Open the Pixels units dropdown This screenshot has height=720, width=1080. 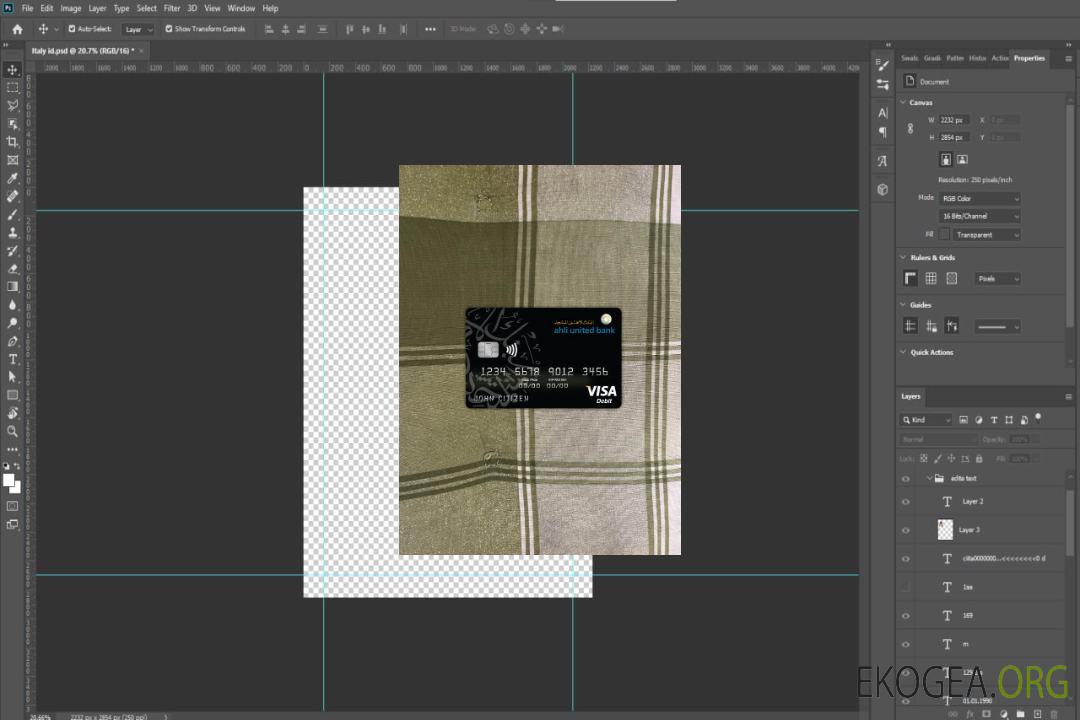click(x=998, y=278)
